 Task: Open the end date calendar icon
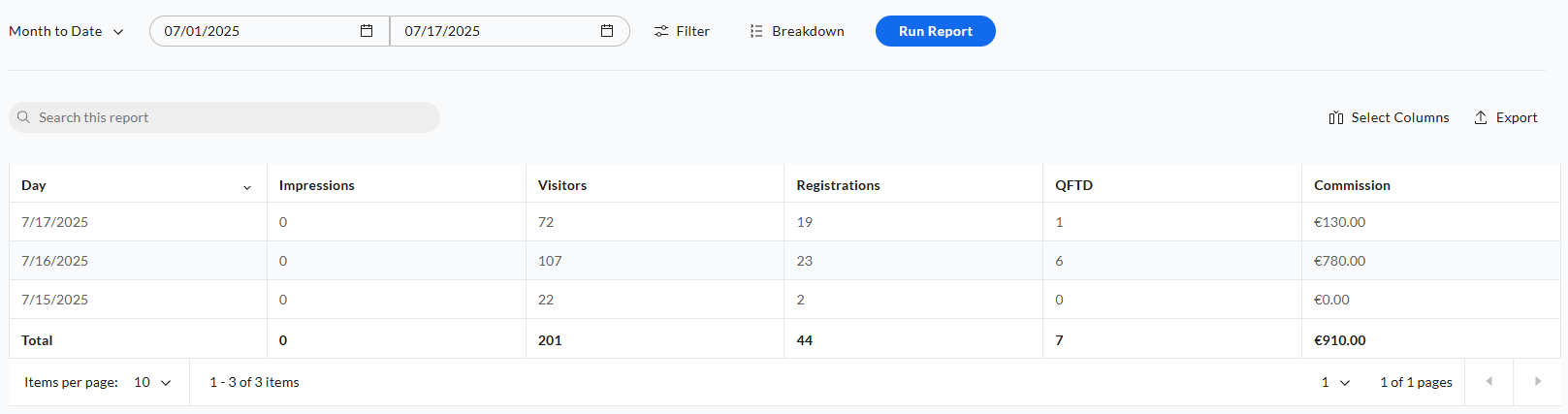(x=607, y=31)
